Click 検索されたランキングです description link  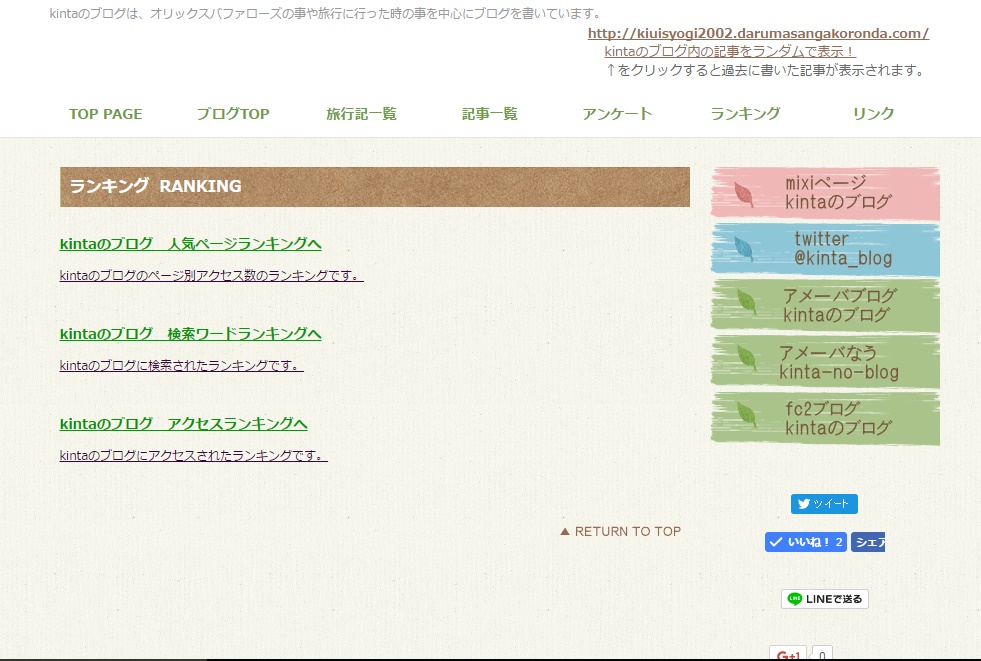pyautogui.click(x=181, y=365)
